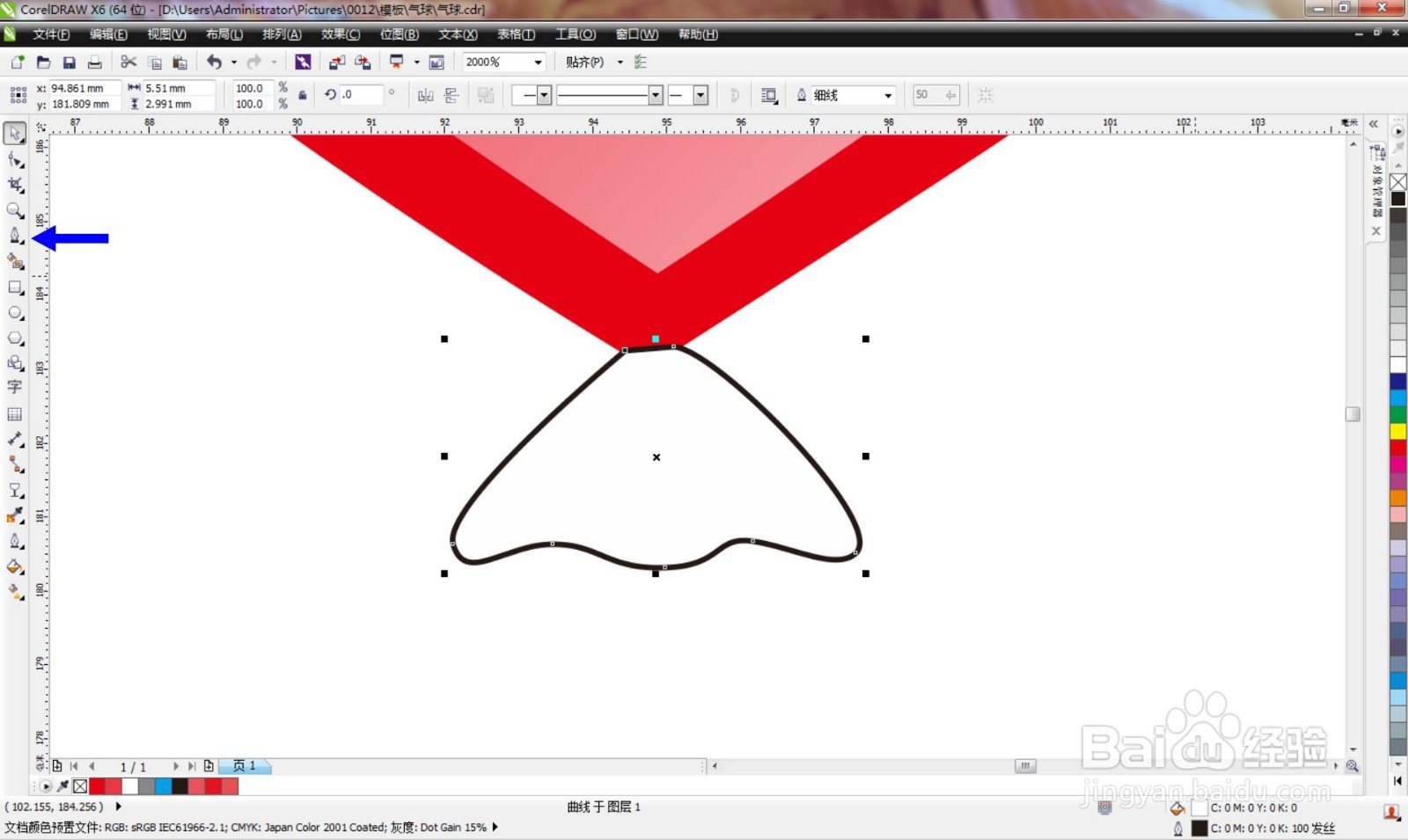Screen dimensions: 1408x840
Task: Select the Smart fill tool
Action: (x=15, y=261)
